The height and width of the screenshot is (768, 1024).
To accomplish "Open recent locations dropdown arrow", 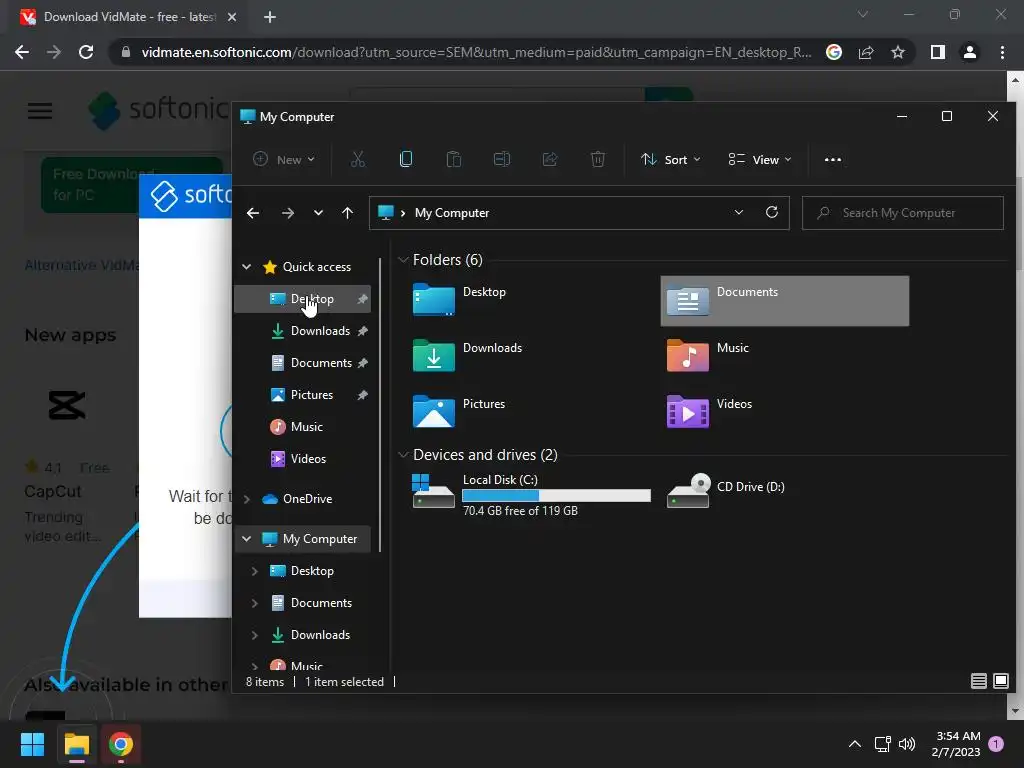I will (318, 213).
